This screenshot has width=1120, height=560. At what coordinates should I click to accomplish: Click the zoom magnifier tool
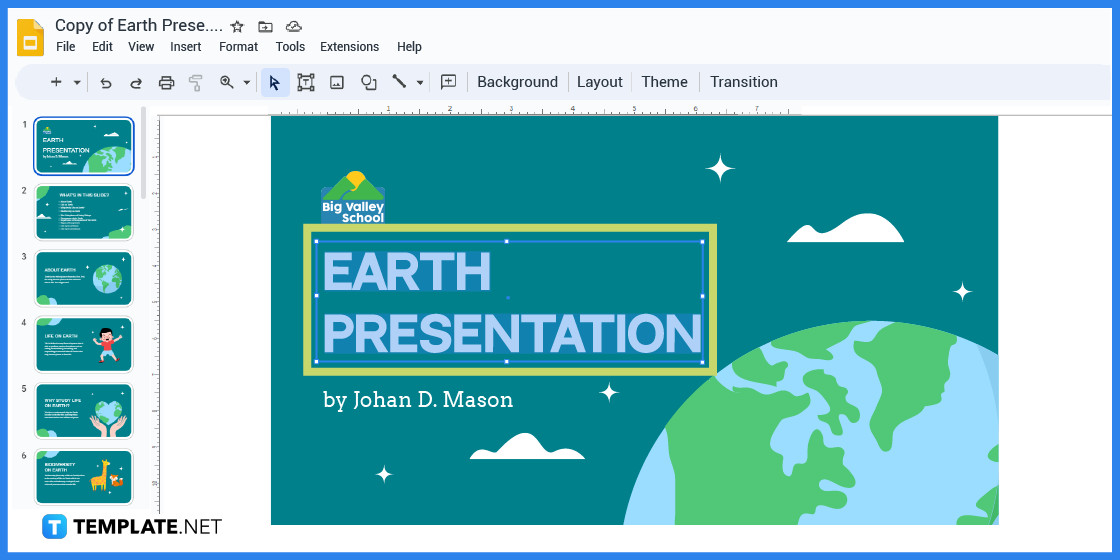[227, 82]
